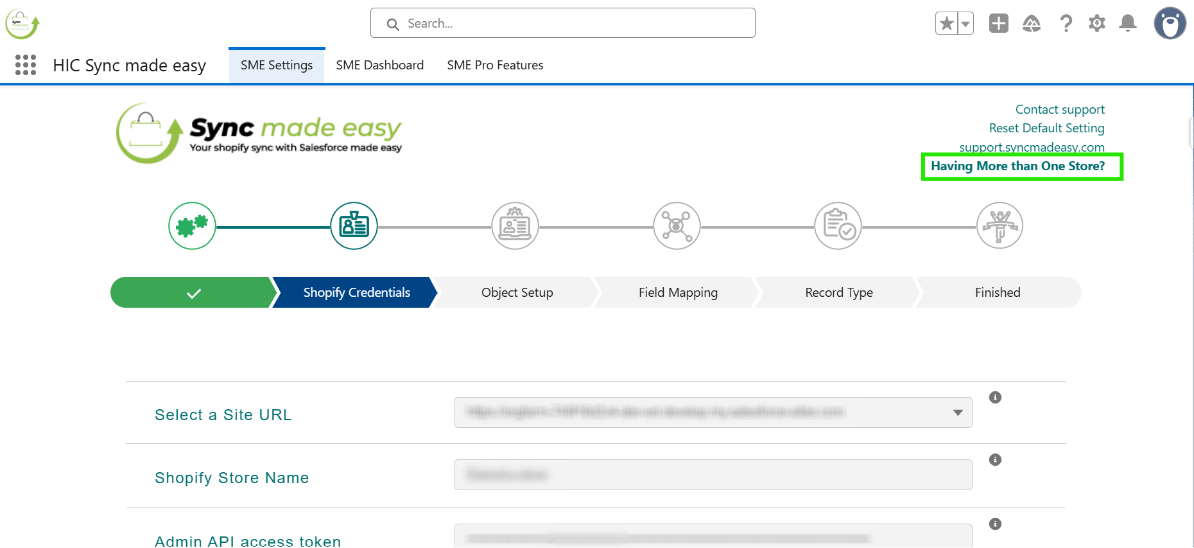Screen dimensions: 1194x548
Task: Open the Setup gear icon
Action: click(x=1097, y=24)
